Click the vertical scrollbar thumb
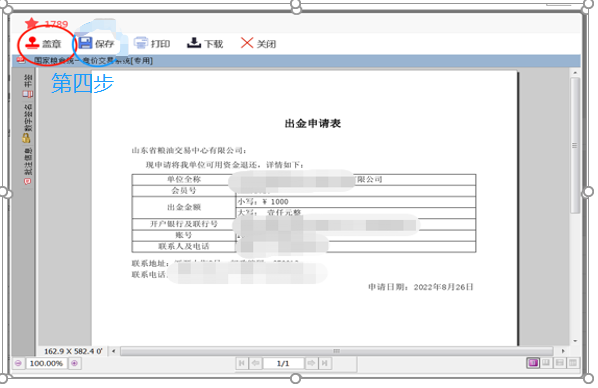Image resolution: width=598 pixels, height=388 pixels. coord(575,145)
